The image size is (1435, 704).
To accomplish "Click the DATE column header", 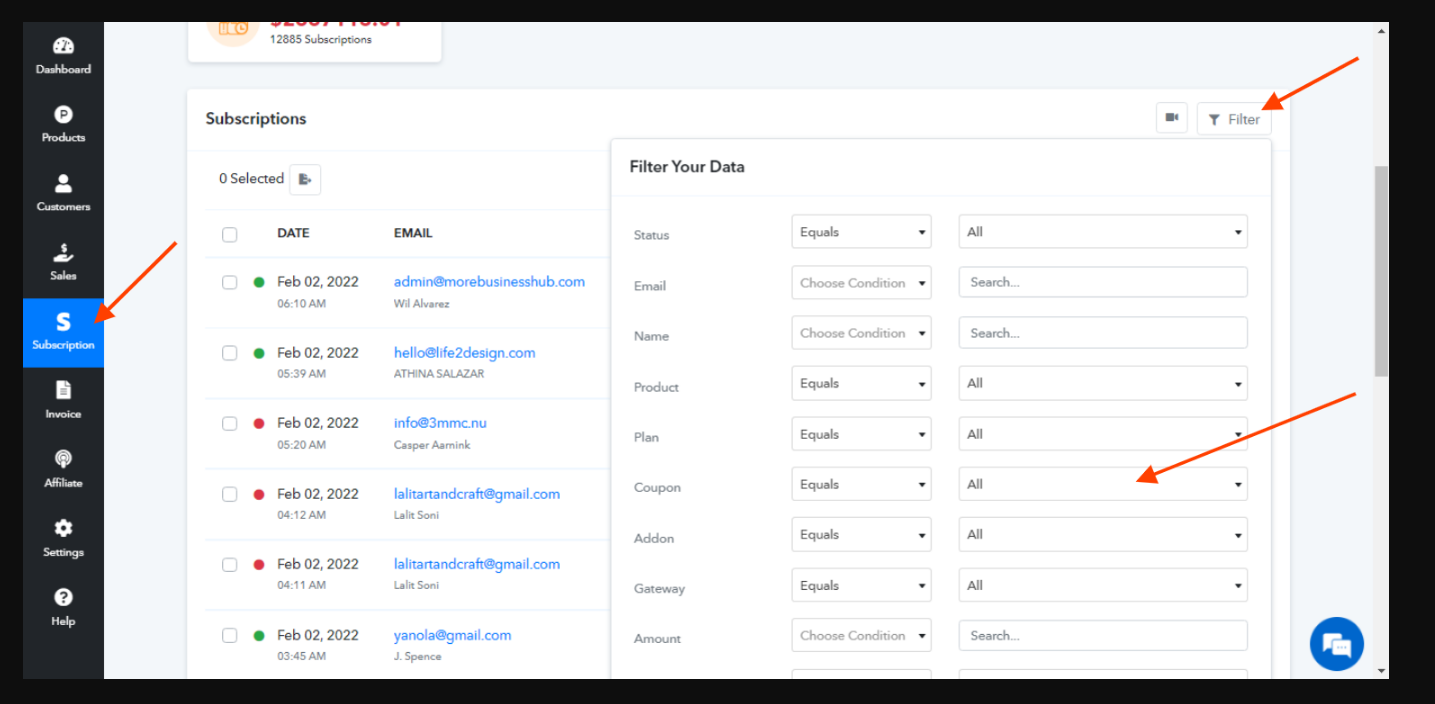I will tap(293, 233).
